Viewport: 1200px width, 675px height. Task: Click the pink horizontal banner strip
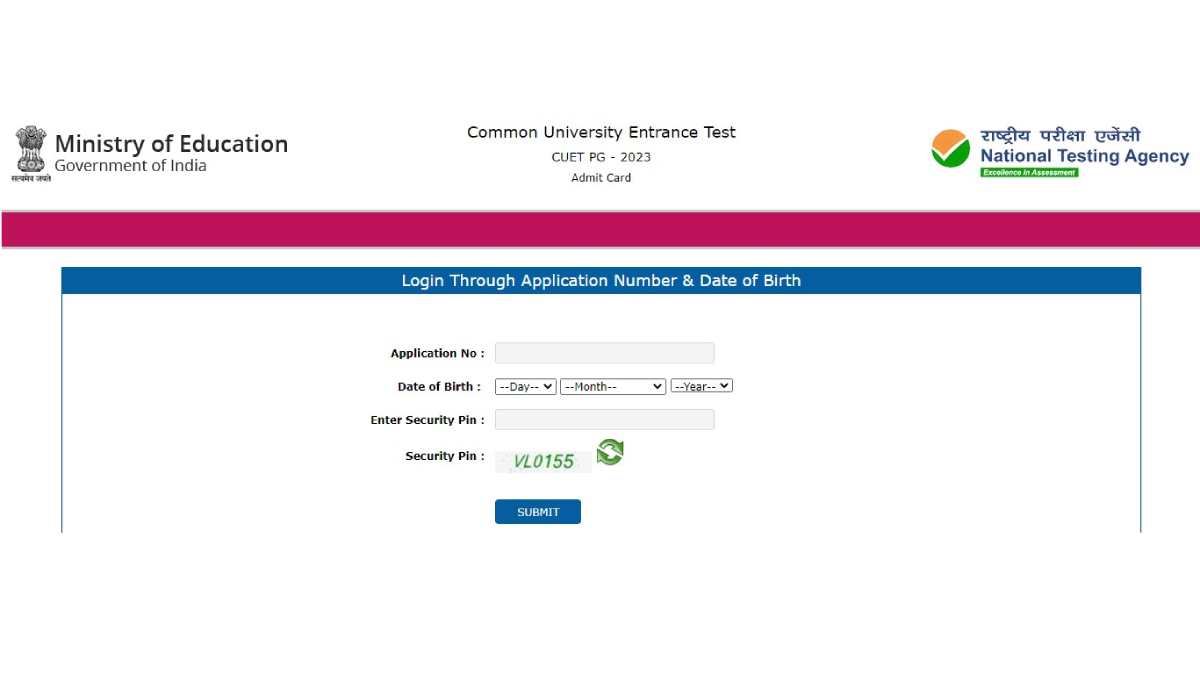600,228
